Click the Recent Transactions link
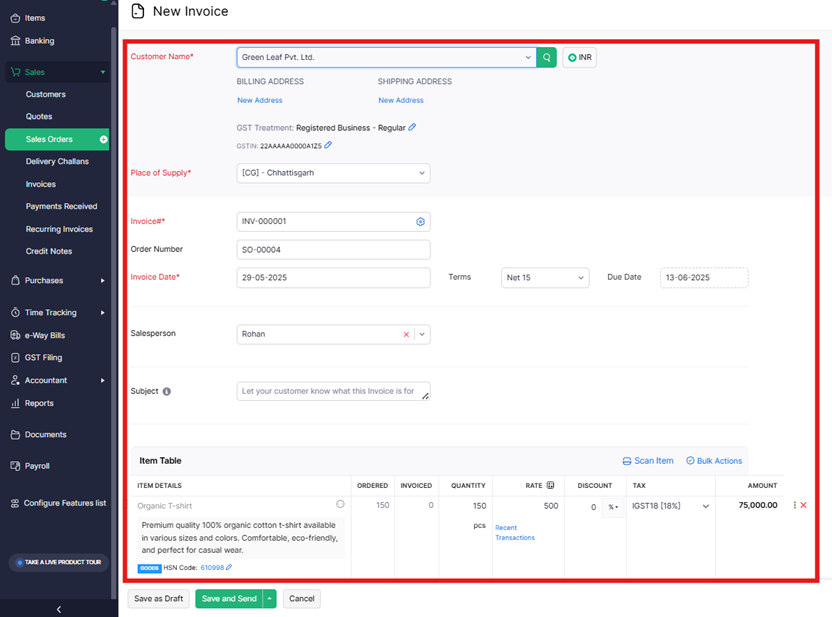832x617 pixels. pyautogui.click(x=514, y=533)
